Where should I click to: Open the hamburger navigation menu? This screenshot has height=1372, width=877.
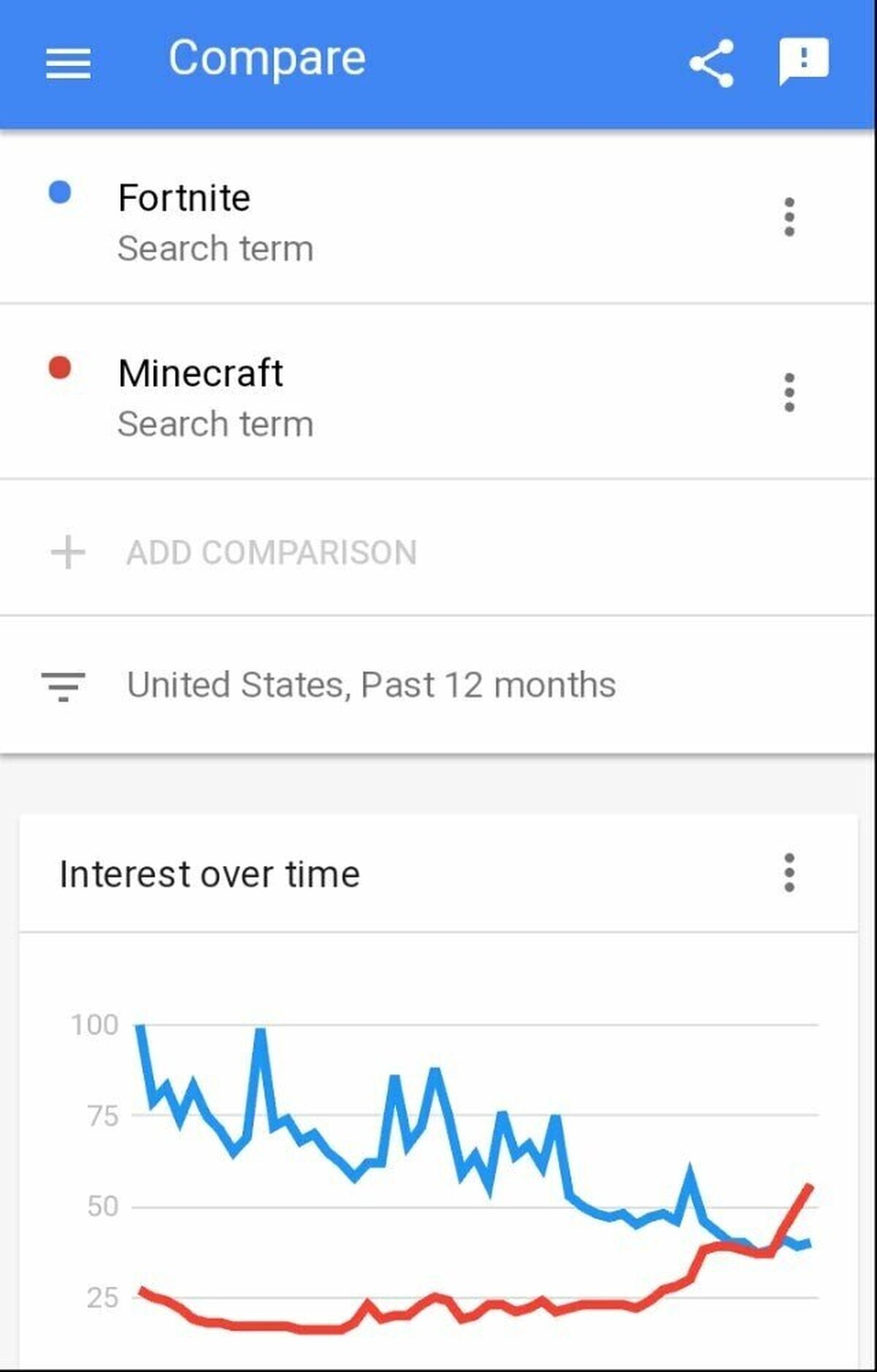[68, 64]
